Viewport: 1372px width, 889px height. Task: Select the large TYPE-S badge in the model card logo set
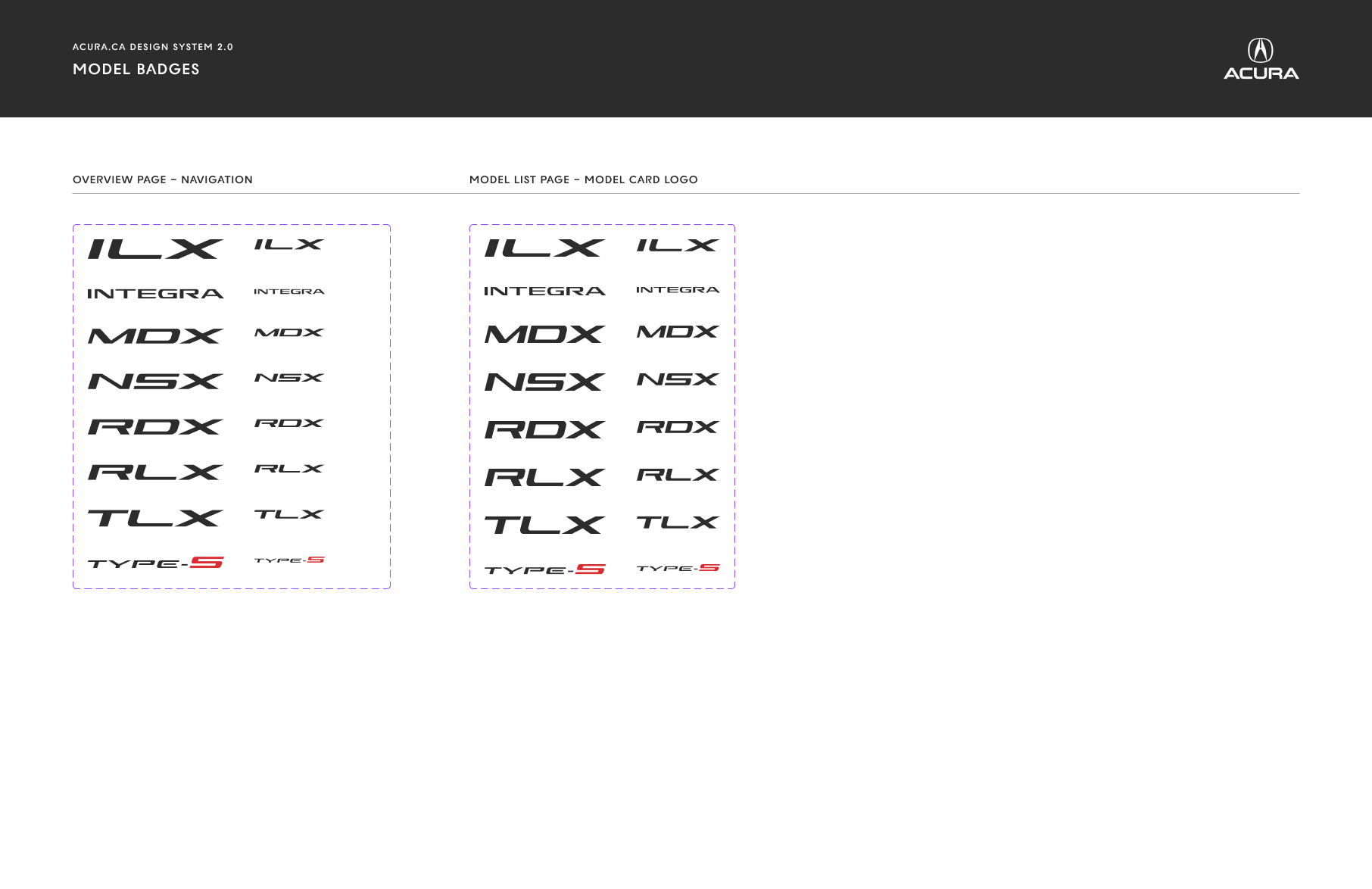[x=544, y=569]
